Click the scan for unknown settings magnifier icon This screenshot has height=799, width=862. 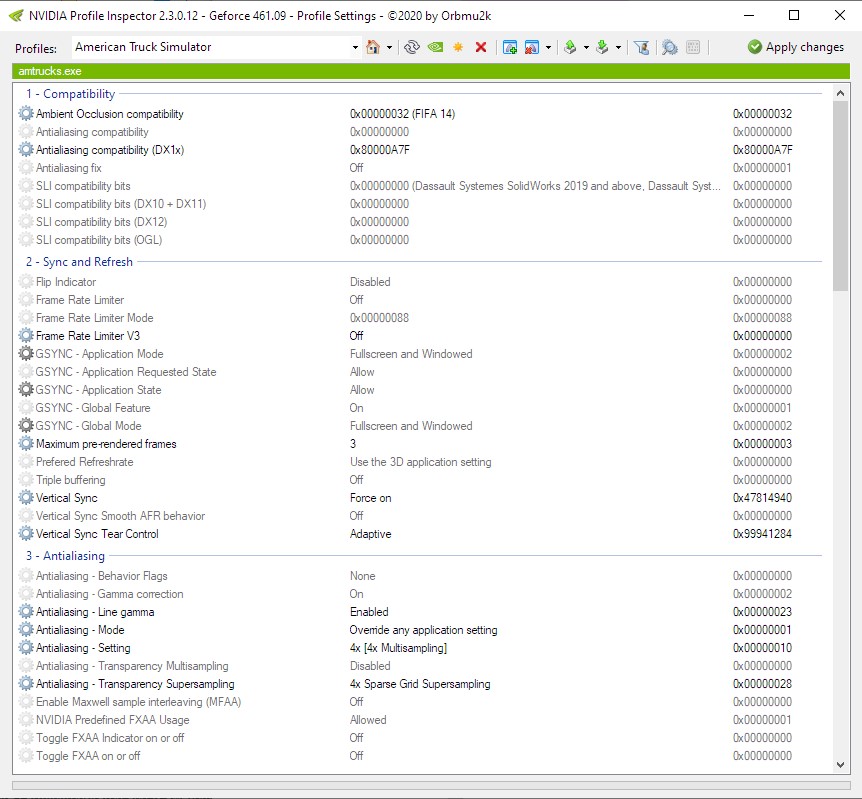pos(670,47)
